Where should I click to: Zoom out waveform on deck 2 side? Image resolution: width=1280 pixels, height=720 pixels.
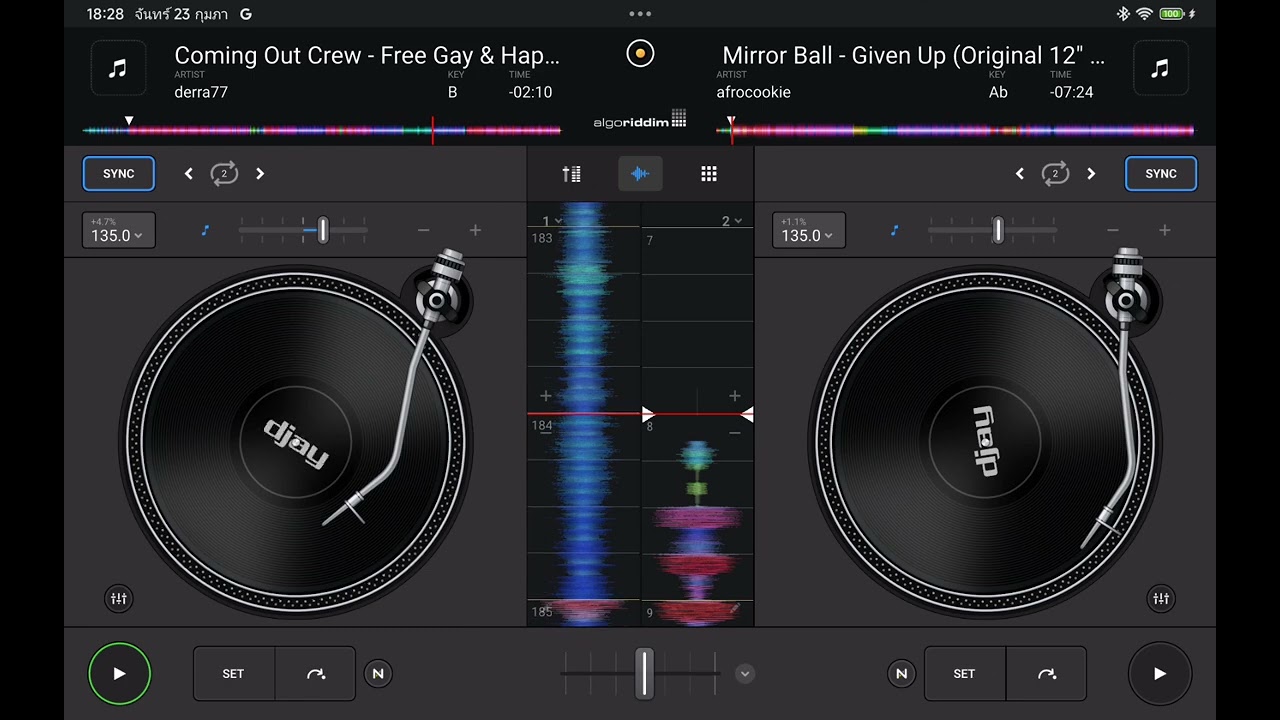coord(734,432)
